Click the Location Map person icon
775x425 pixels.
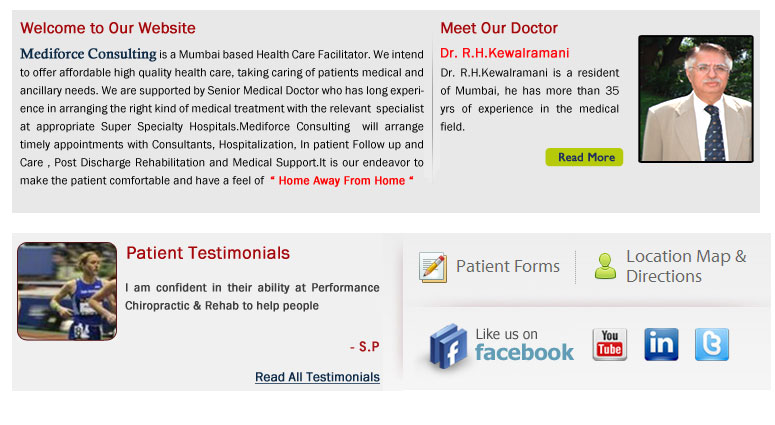[605, 267]
